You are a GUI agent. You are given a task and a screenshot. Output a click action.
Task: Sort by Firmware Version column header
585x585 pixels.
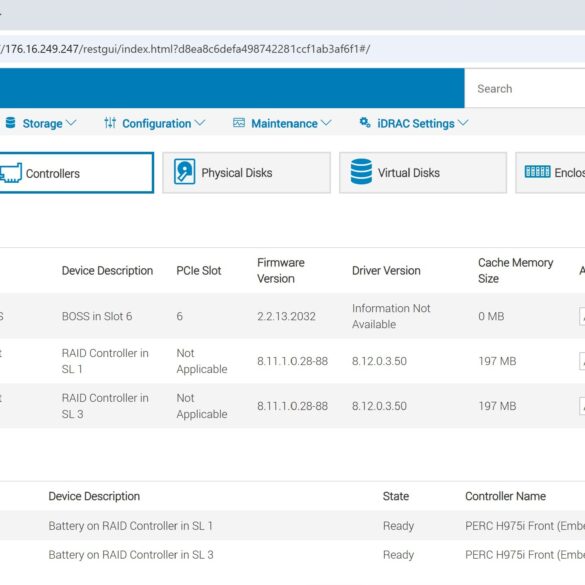(281, 270)
